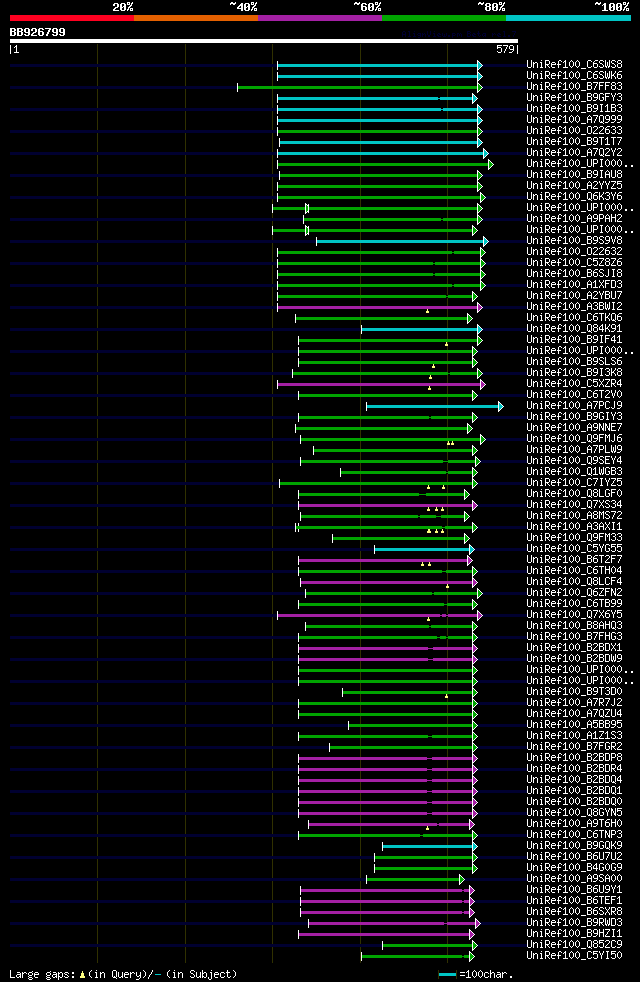The image size is (640, 982).
Task: Open hit UniRef100_B7FF83 label
Action: click(574, 86)
